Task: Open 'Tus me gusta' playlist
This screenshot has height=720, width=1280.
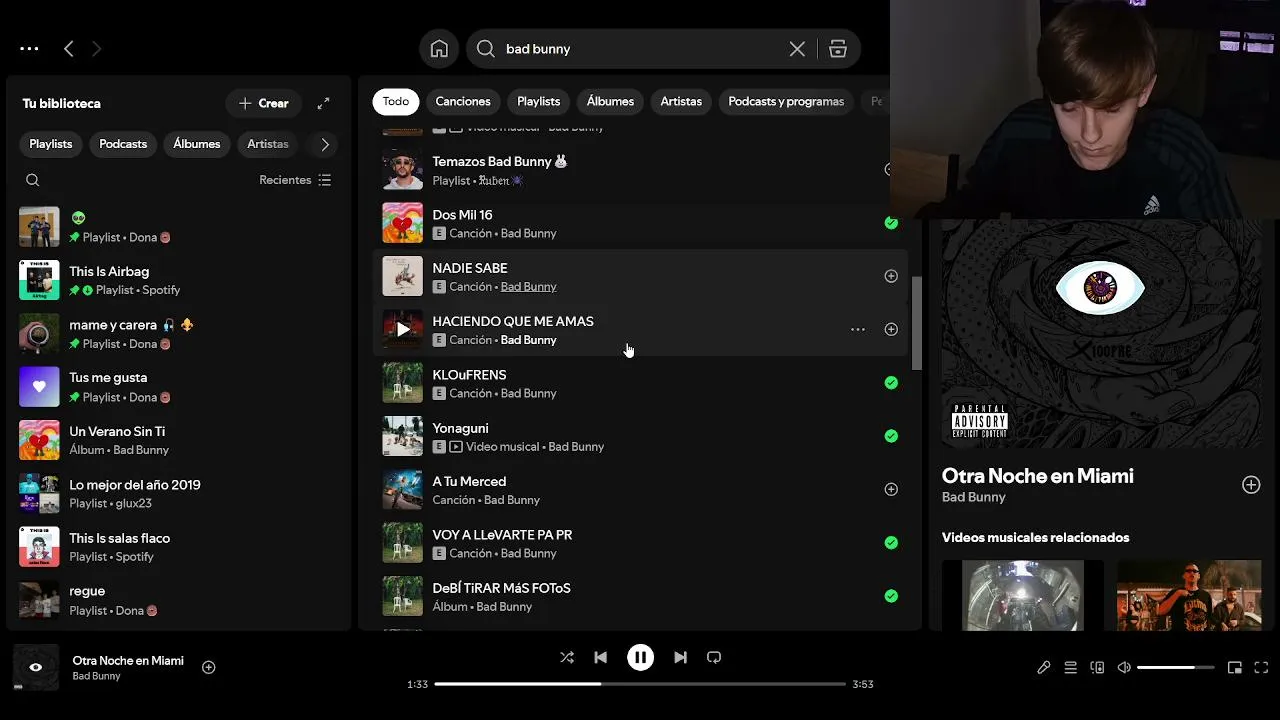Action: tap(179, 387)
